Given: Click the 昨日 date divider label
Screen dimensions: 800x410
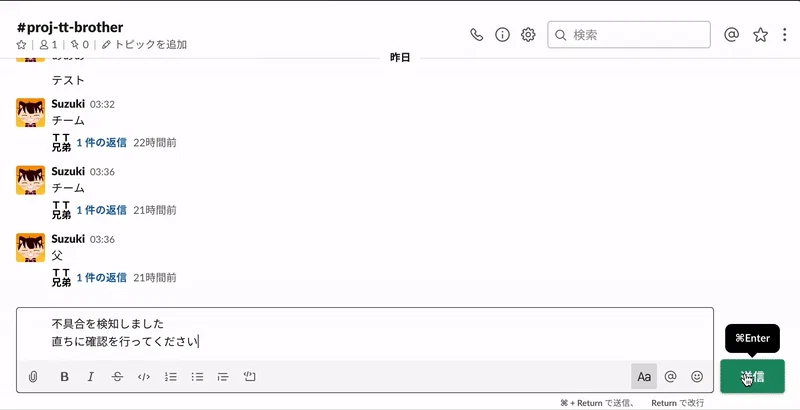Looking at the screenshot, I should [x=400, y=58].
